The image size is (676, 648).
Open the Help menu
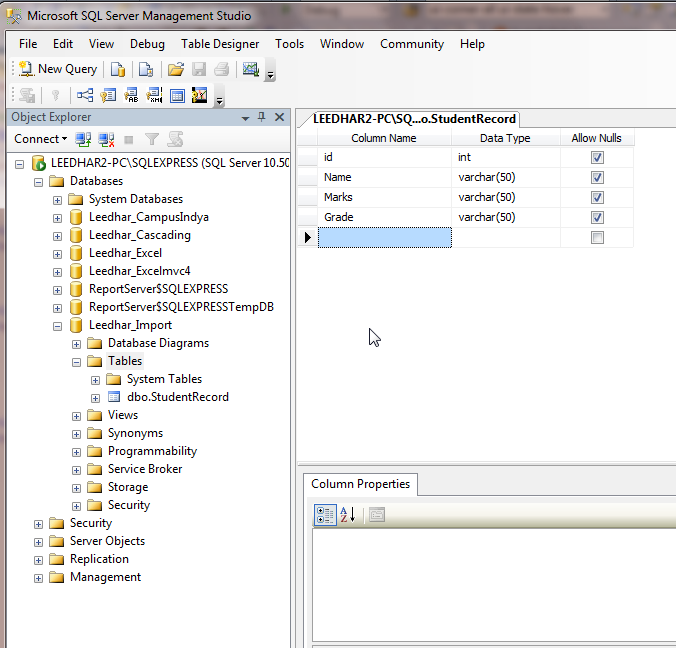472,44
